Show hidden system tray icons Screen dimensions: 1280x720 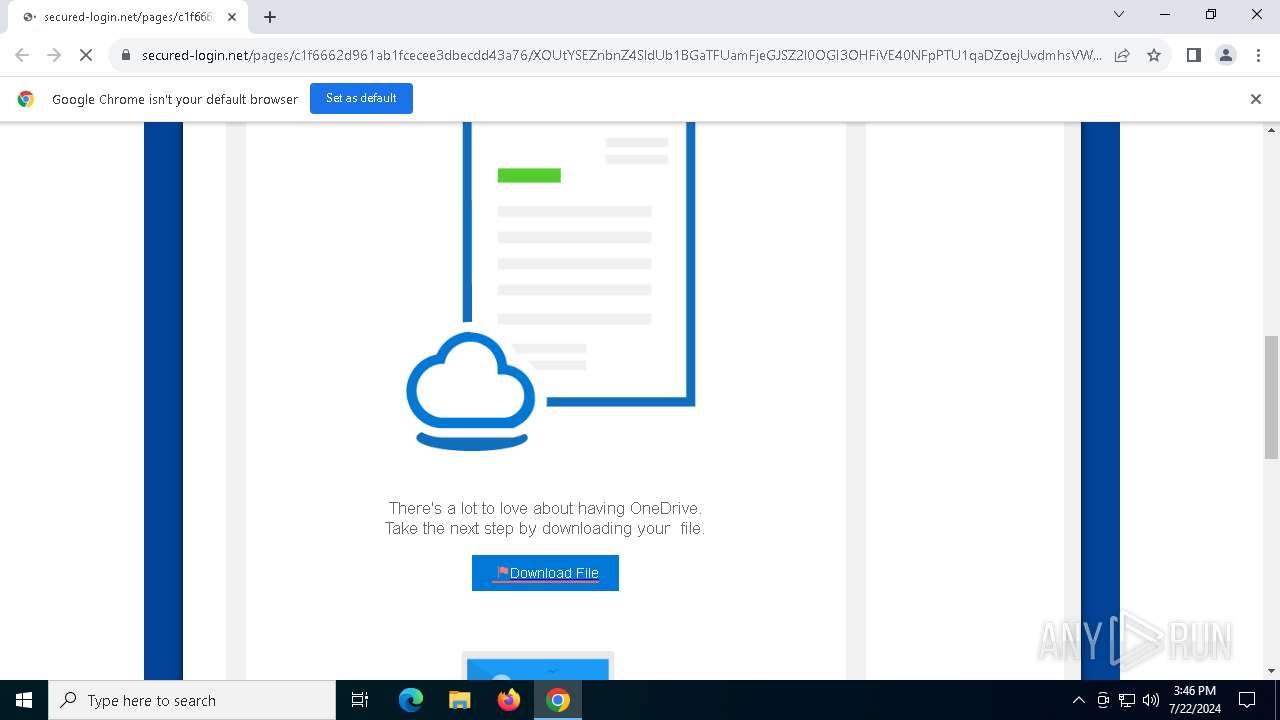[x=1078, y=700]
